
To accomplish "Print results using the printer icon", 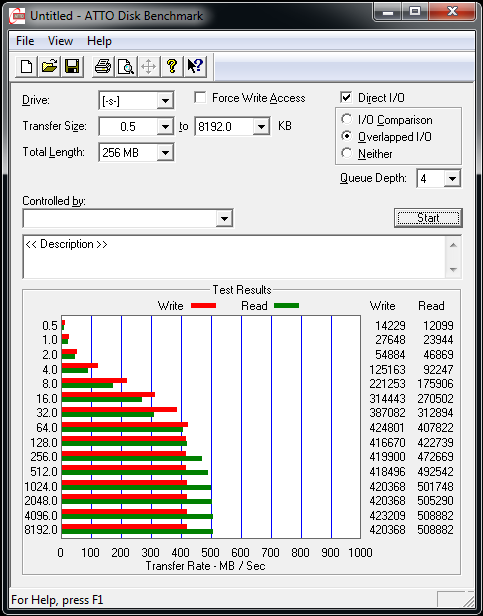I will (x=103, y=66).
